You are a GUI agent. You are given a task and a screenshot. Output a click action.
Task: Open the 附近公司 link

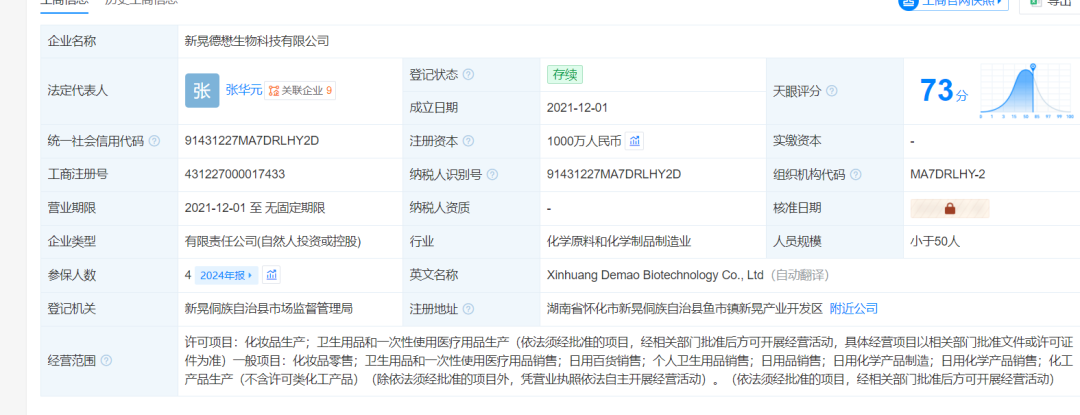853,309
